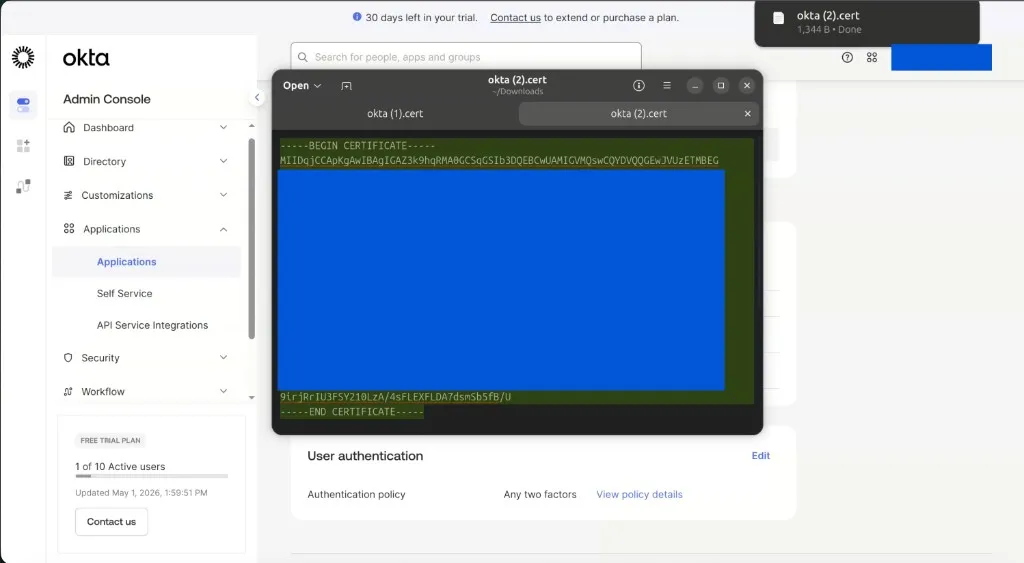The image size is (1024, 563).
Task: Click the Contact us link in trial banner
Action: pos(515,18)
